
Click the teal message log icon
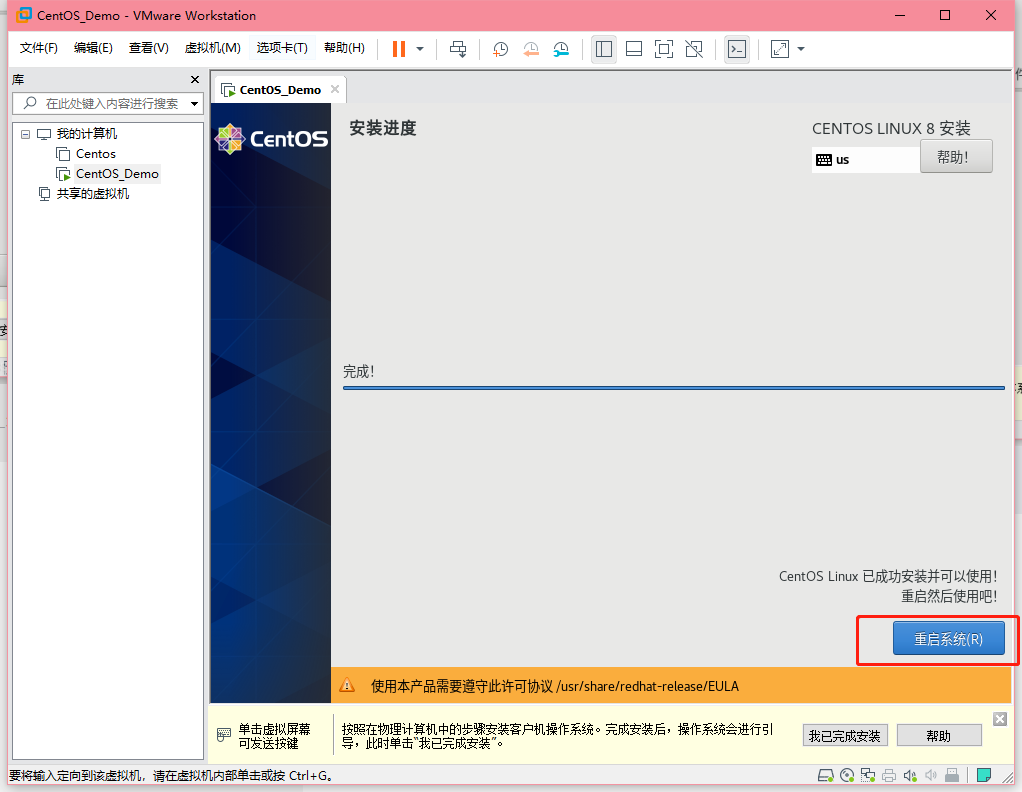[x=984, y=775]
